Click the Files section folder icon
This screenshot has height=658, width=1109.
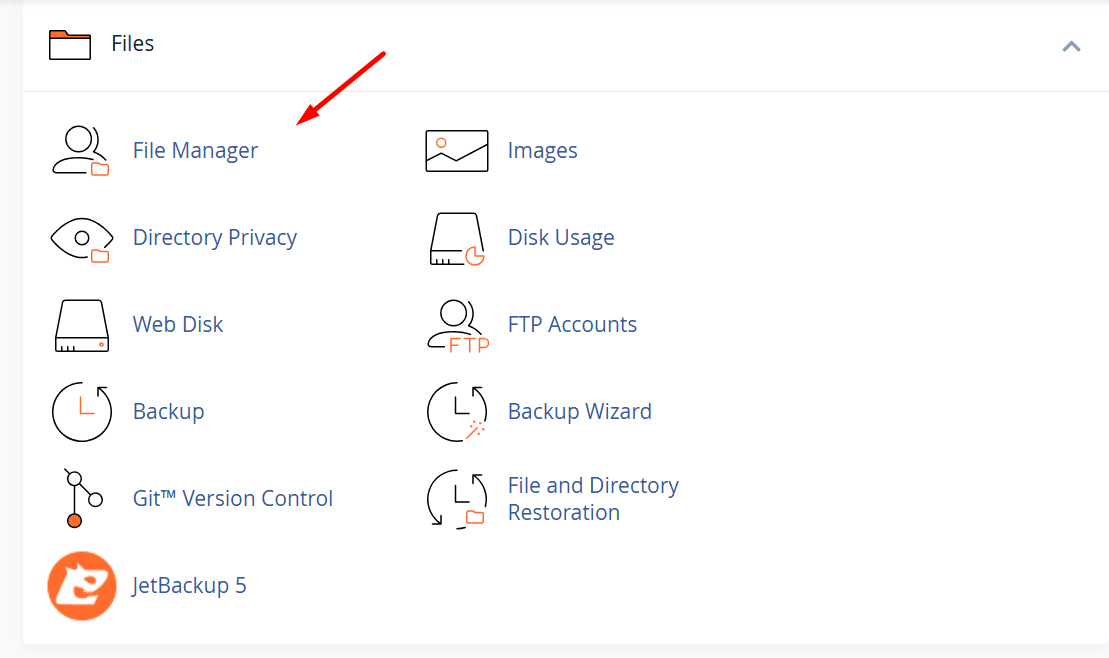point(69,44)
